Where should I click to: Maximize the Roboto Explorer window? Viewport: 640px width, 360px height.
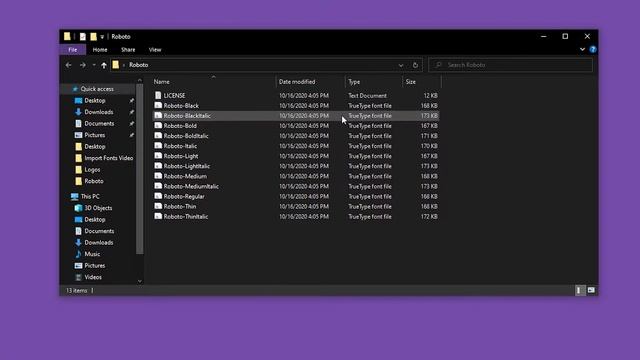tap(565, 36)
